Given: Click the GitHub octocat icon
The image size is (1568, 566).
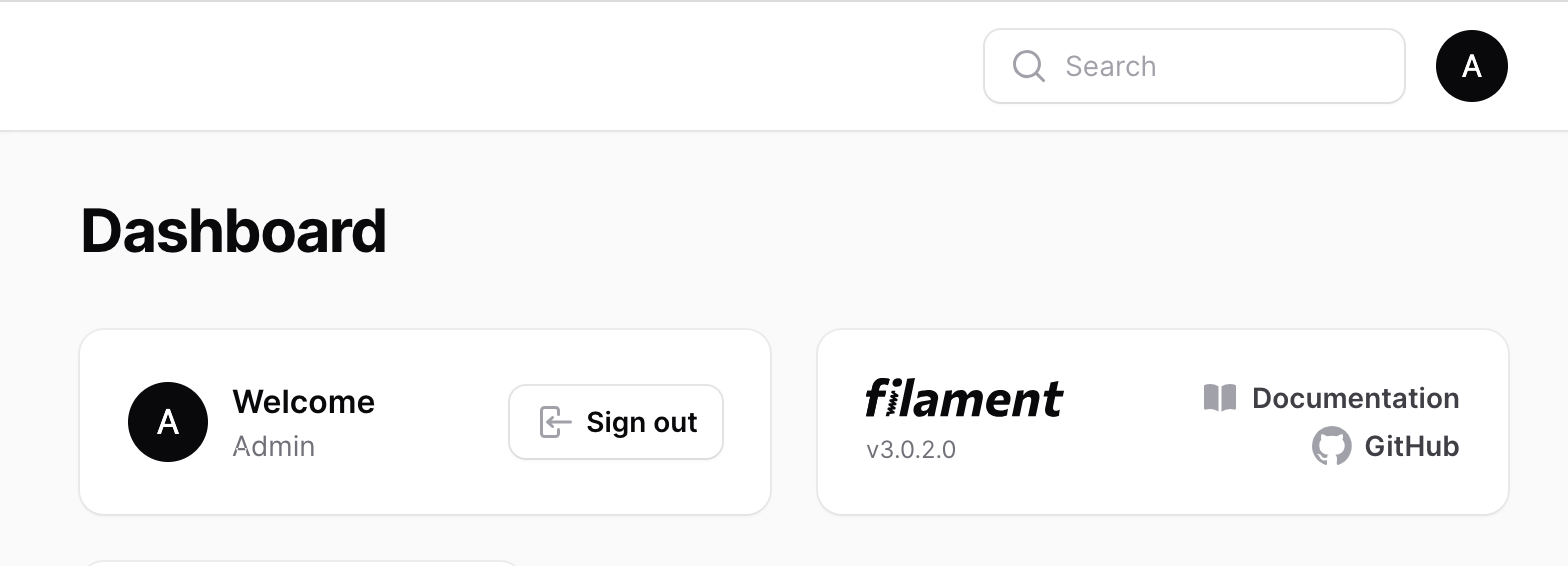Looking at the screenshot, I should coord(1331,446).
